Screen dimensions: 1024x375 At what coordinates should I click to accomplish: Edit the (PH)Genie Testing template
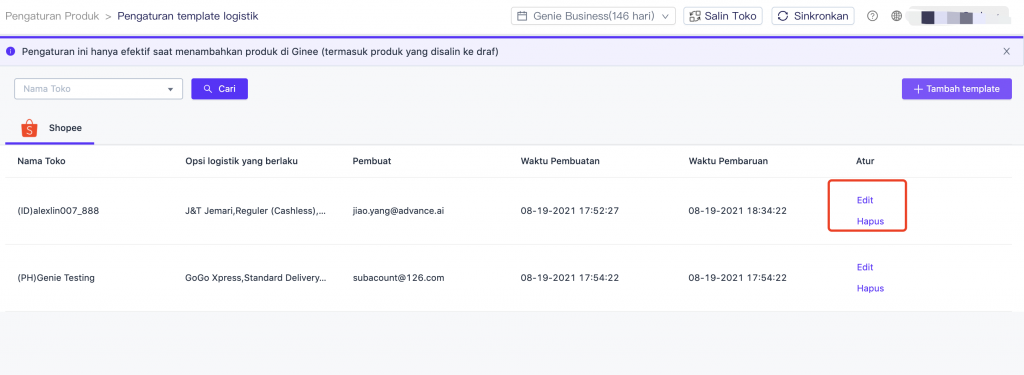tap(865, 267)
